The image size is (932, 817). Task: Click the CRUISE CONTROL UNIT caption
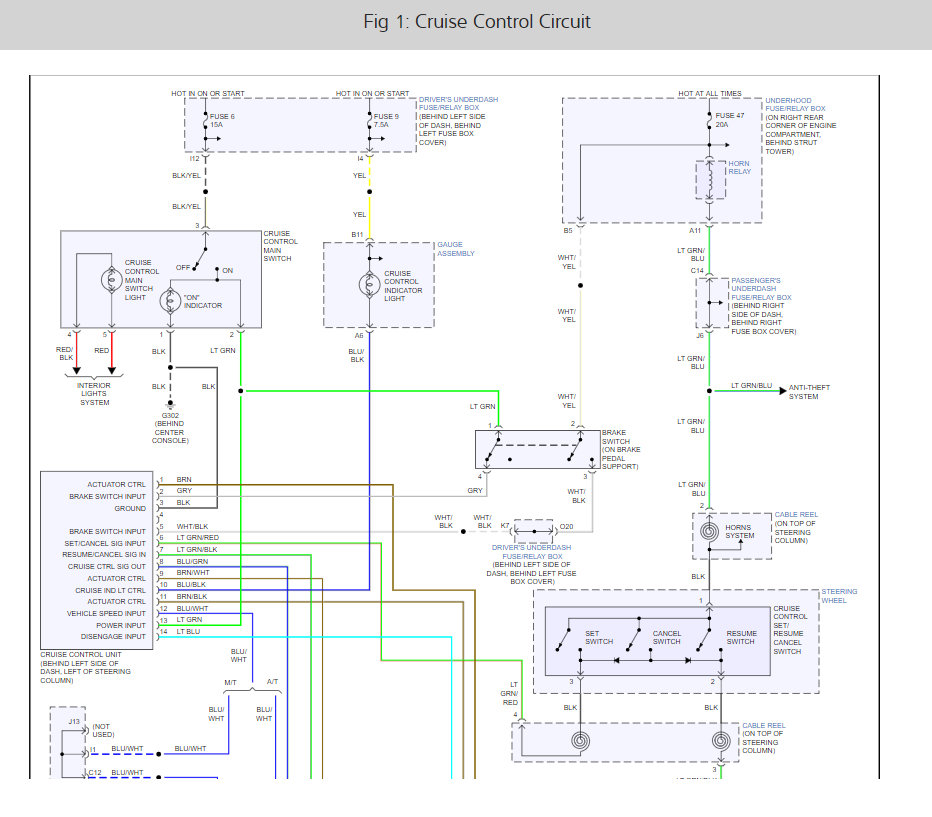coord(86,667)
